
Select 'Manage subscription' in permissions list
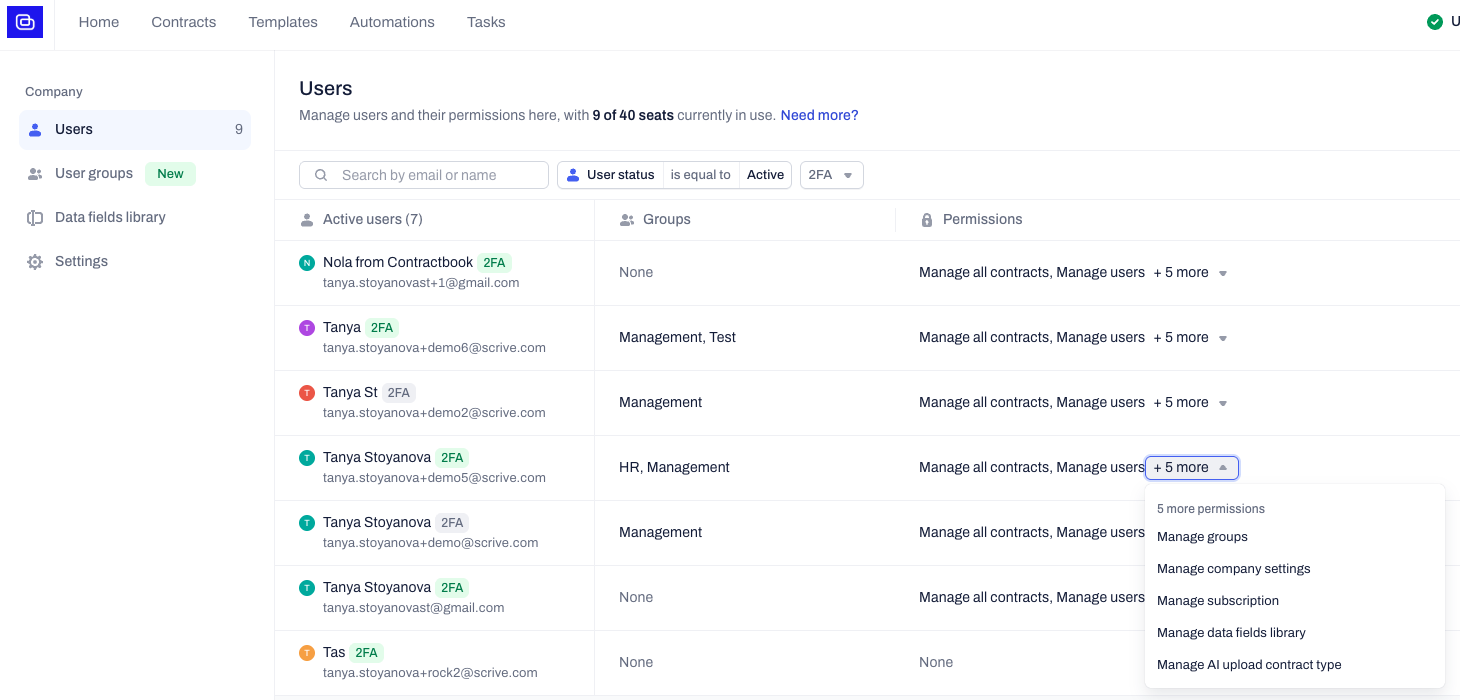1218,601
